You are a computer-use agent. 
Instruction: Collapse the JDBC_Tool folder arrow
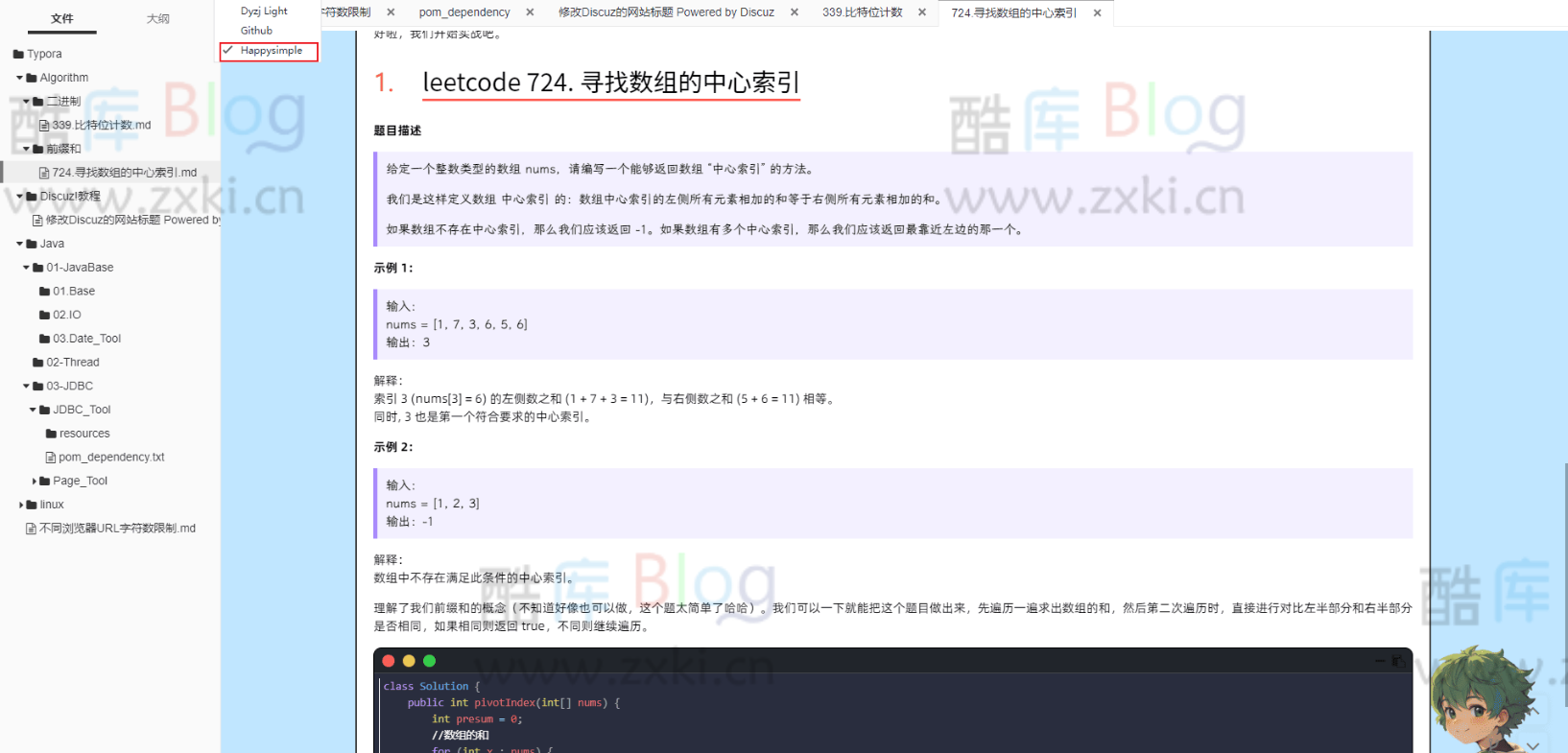pyautogui.click(x=33, y=410)
